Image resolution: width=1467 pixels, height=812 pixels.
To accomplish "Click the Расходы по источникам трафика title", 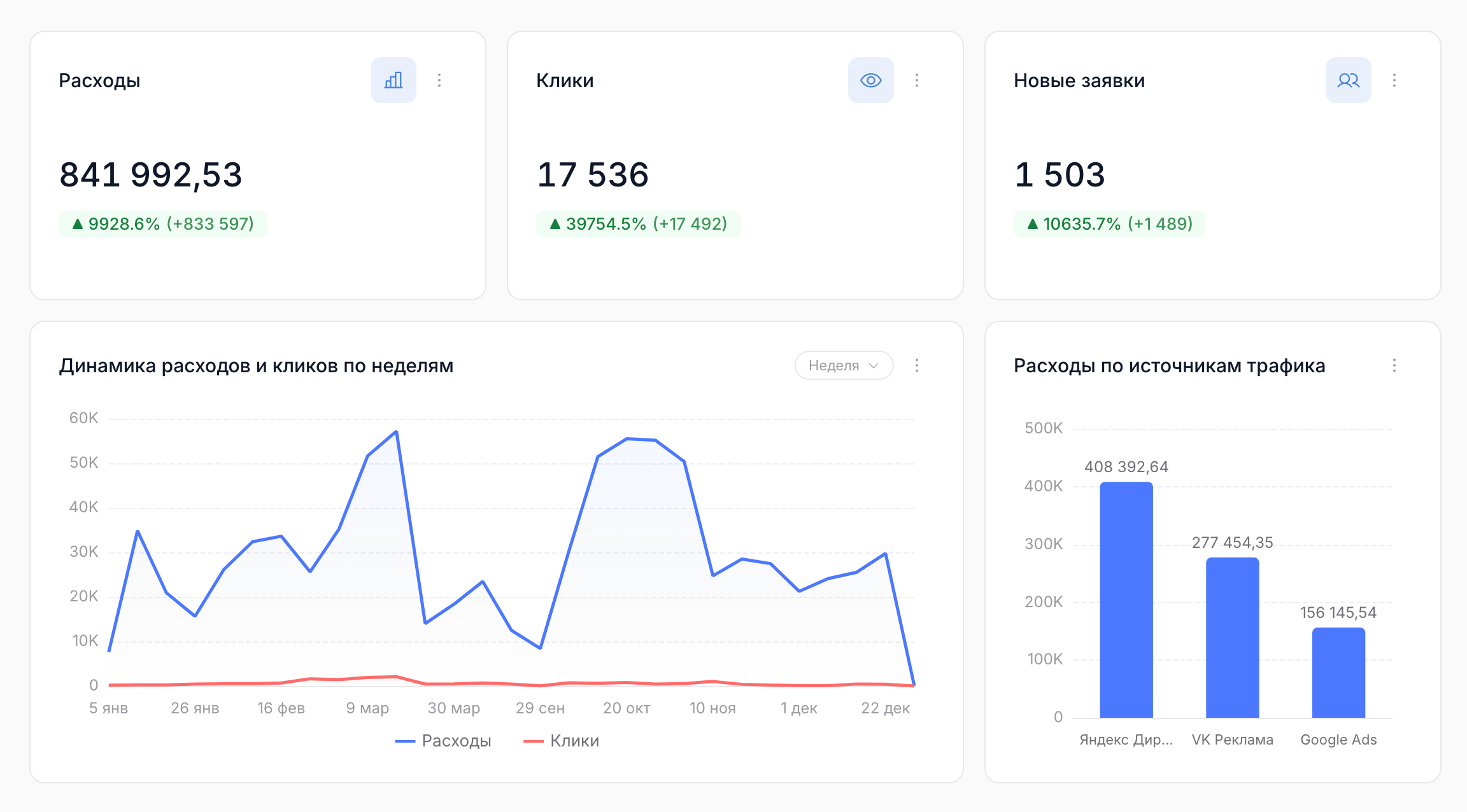I will pos(1170,366).
